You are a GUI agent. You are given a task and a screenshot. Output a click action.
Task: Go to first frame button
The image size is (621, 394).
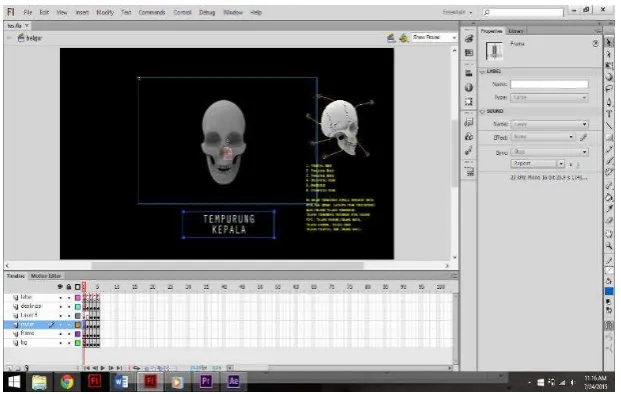pyautogui.click(x=86, y=368)
